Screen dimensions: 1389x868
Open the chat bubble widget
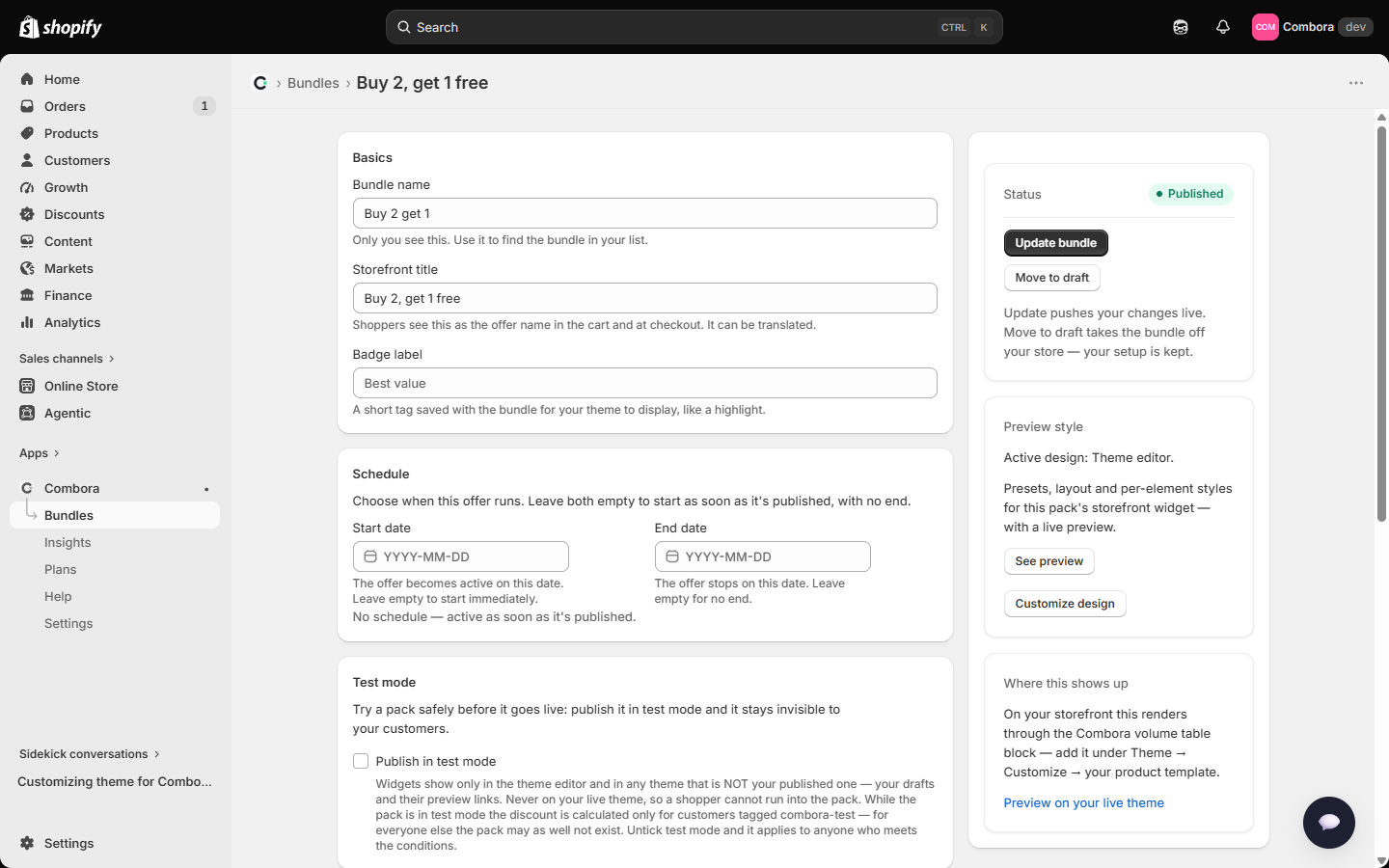pos(1329,822)
